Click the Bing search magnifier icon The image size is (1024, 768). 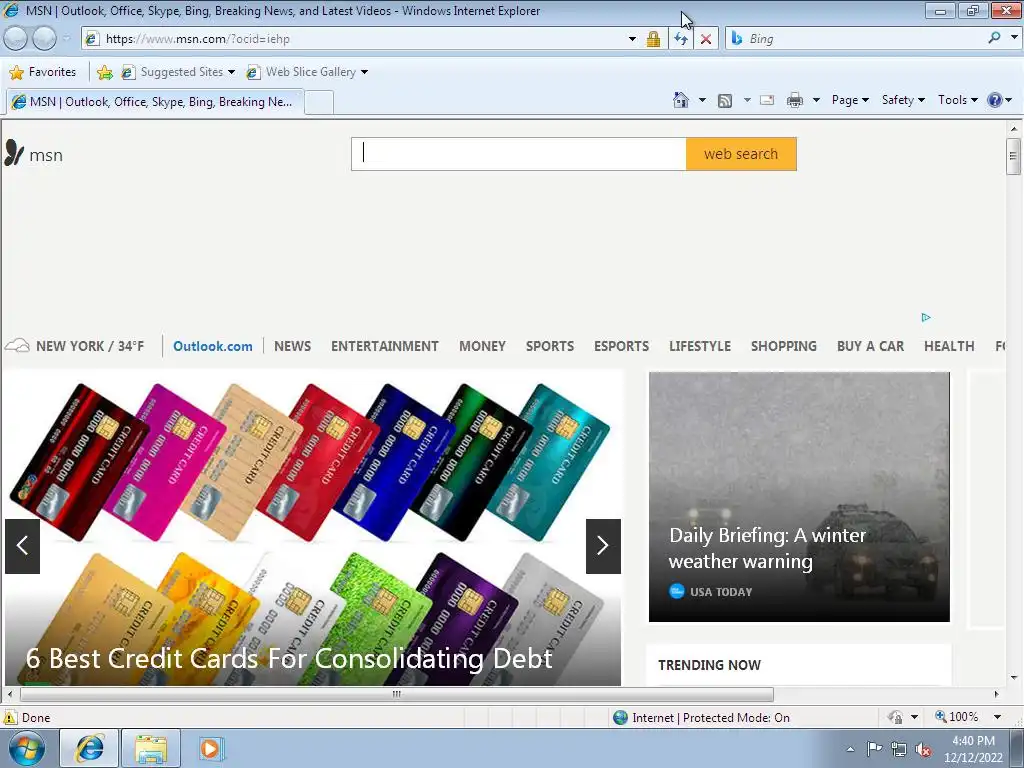point(994,38)
